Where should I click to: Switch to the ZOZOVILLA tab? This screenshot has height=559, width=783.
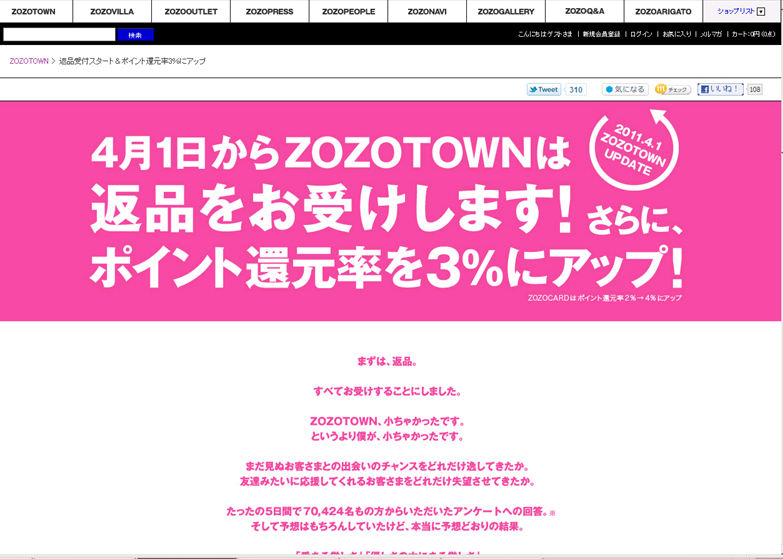[112, 11]
